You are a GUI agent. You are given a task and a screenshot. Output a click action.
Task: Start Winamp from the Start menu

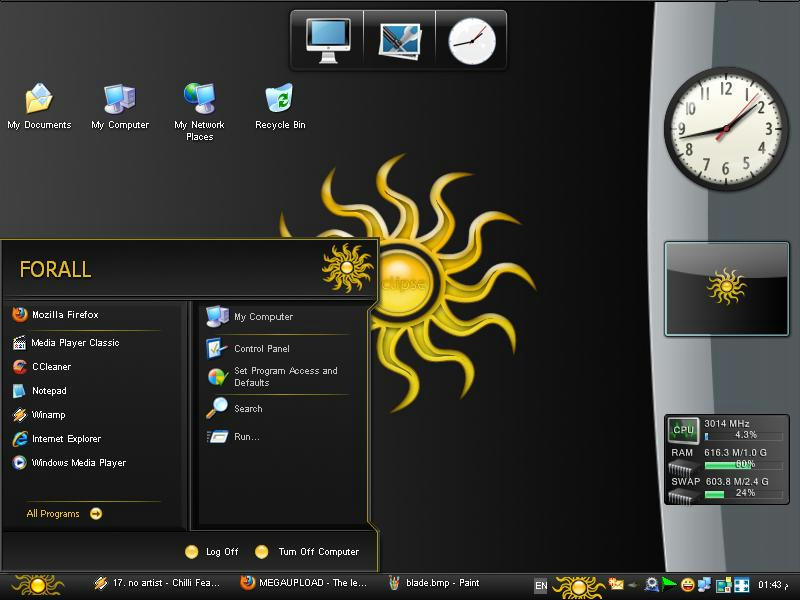[39, 415]
